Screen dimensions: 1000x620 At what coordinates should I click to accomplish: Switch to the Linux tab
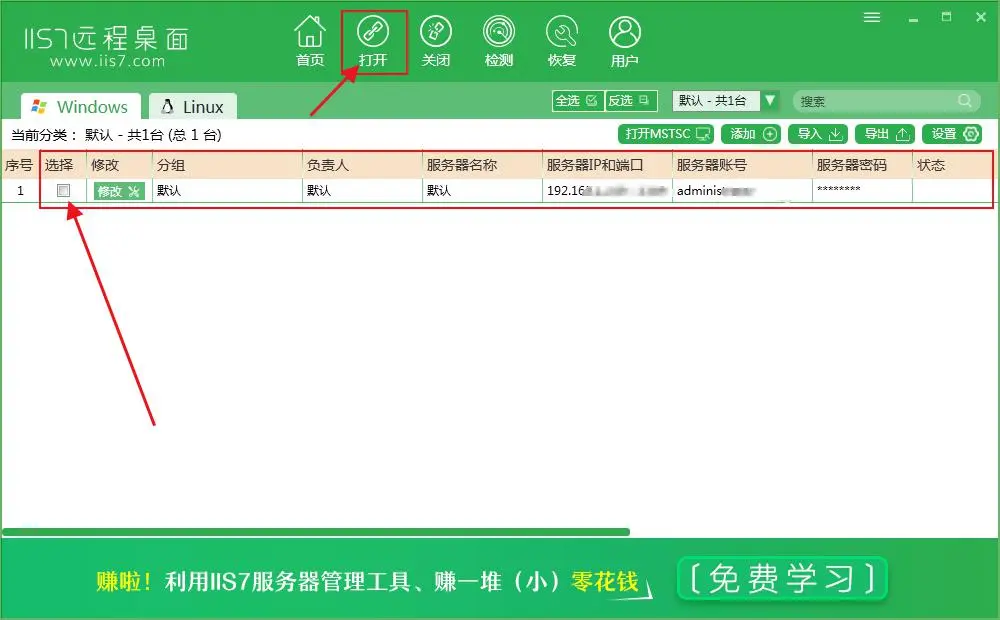tap(193, 107)
